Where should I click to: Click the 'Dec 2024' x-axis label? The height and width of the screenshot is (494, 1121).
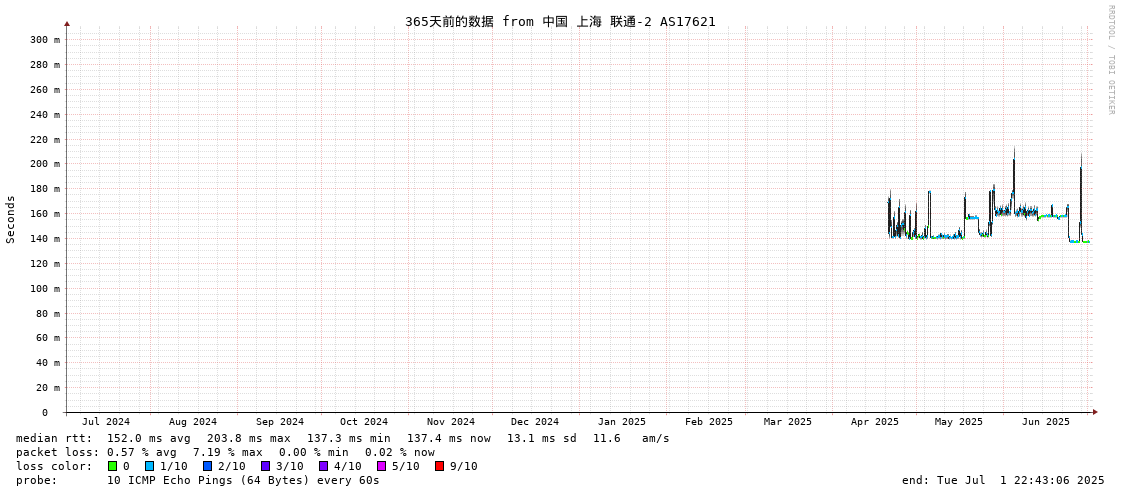tap(535, 422)
